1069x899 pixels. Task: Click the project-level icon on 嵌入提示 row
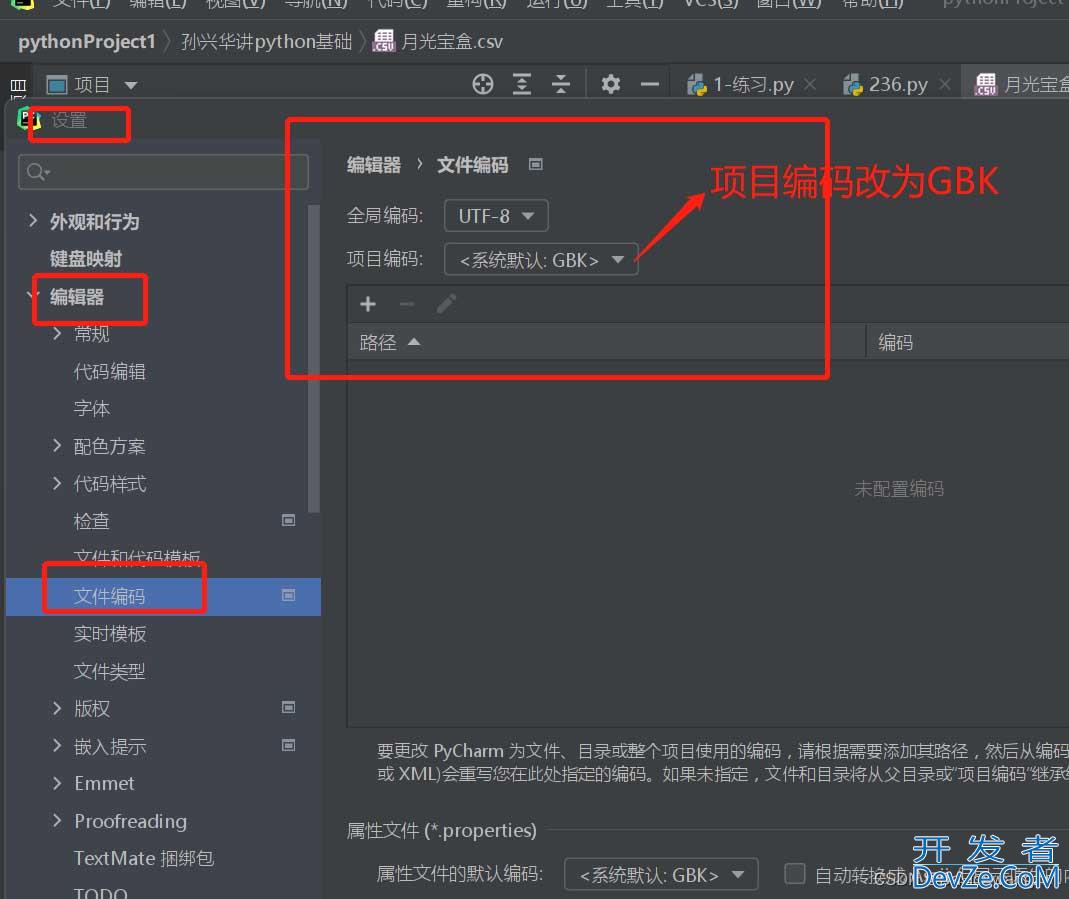(x=288, y=745)
